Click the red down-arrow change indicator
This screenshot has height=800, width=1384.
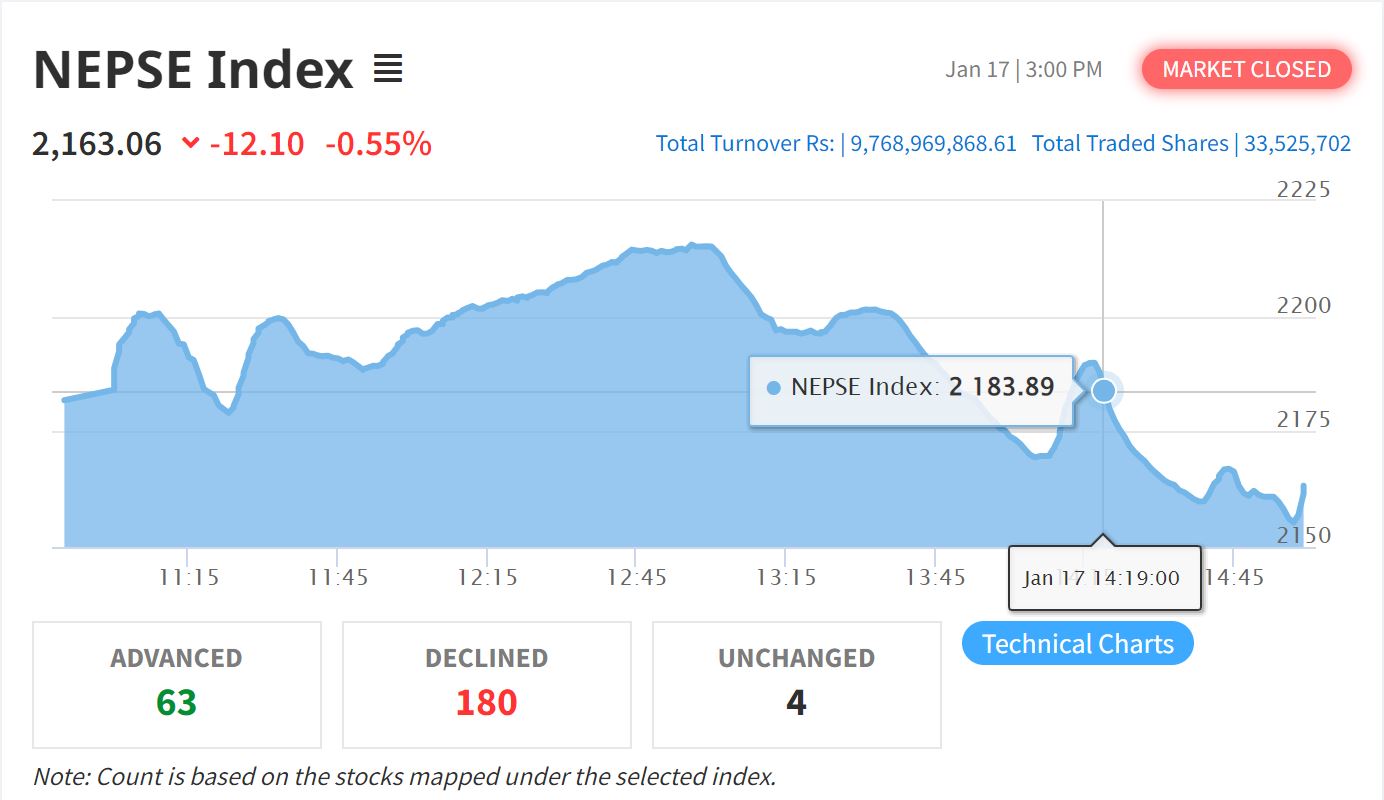coord(191,144)
